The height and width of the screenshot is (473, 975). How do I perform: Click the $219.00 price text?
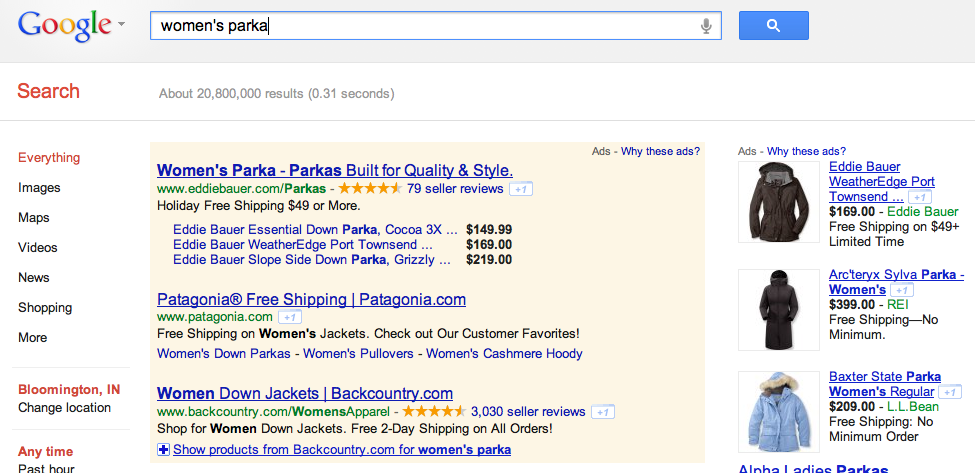tap(489, 259)
